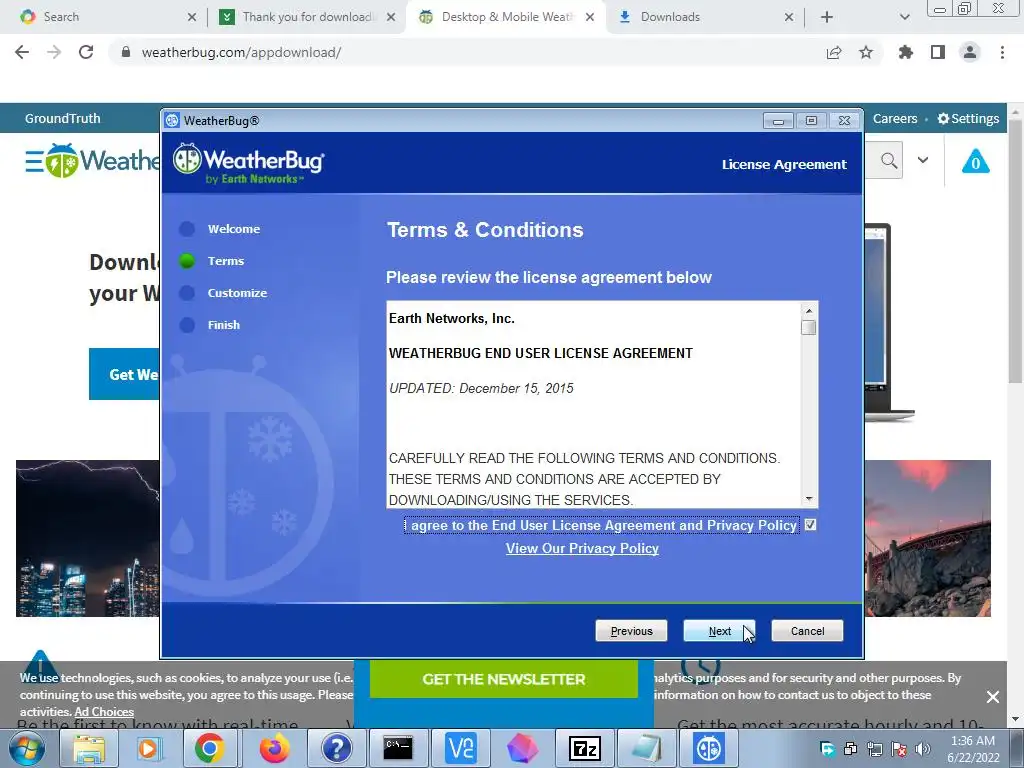Open Chrome three-dot menu
This screenshot has height=768, width=1024.
point(1002,52)
